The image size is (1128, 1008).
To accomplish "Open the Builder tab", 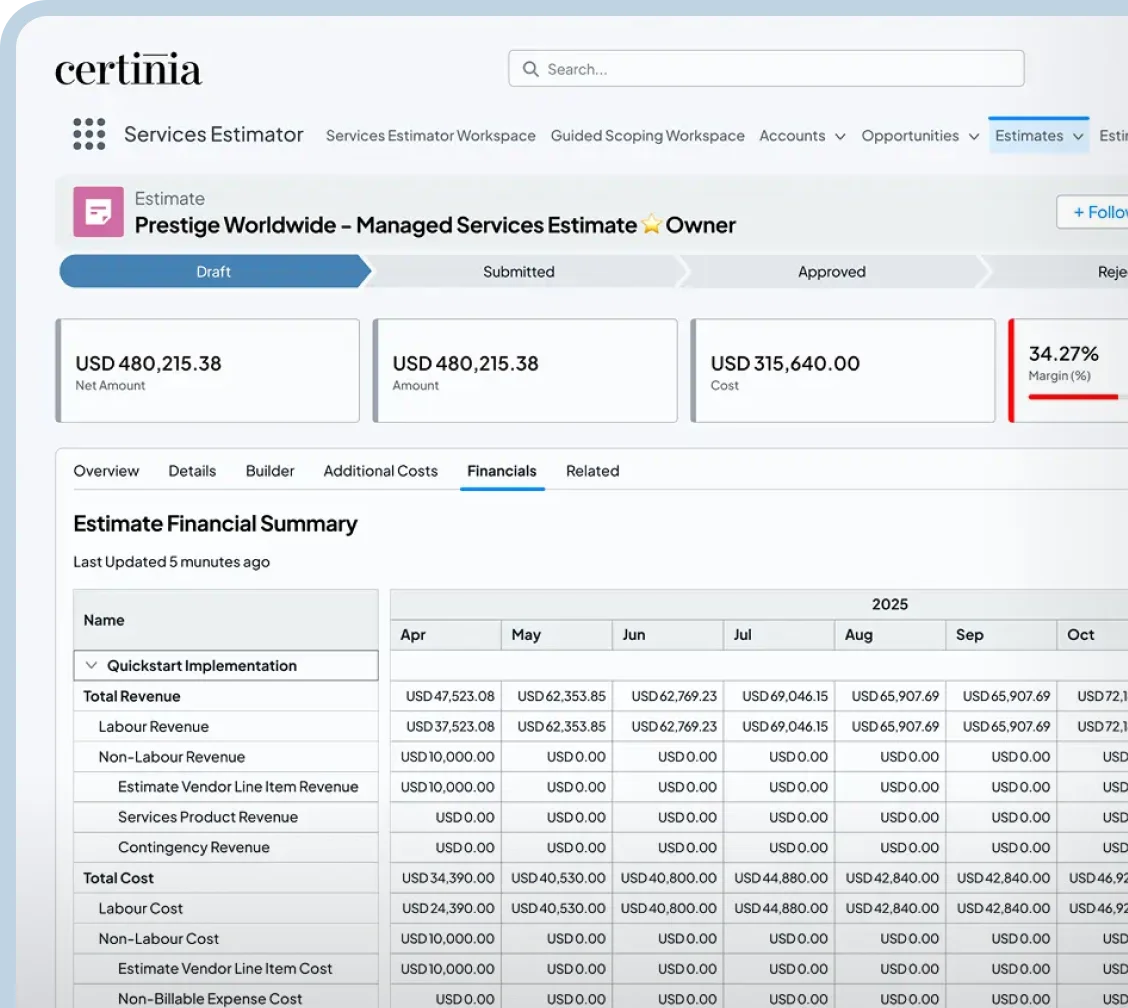I will point(270,471).
